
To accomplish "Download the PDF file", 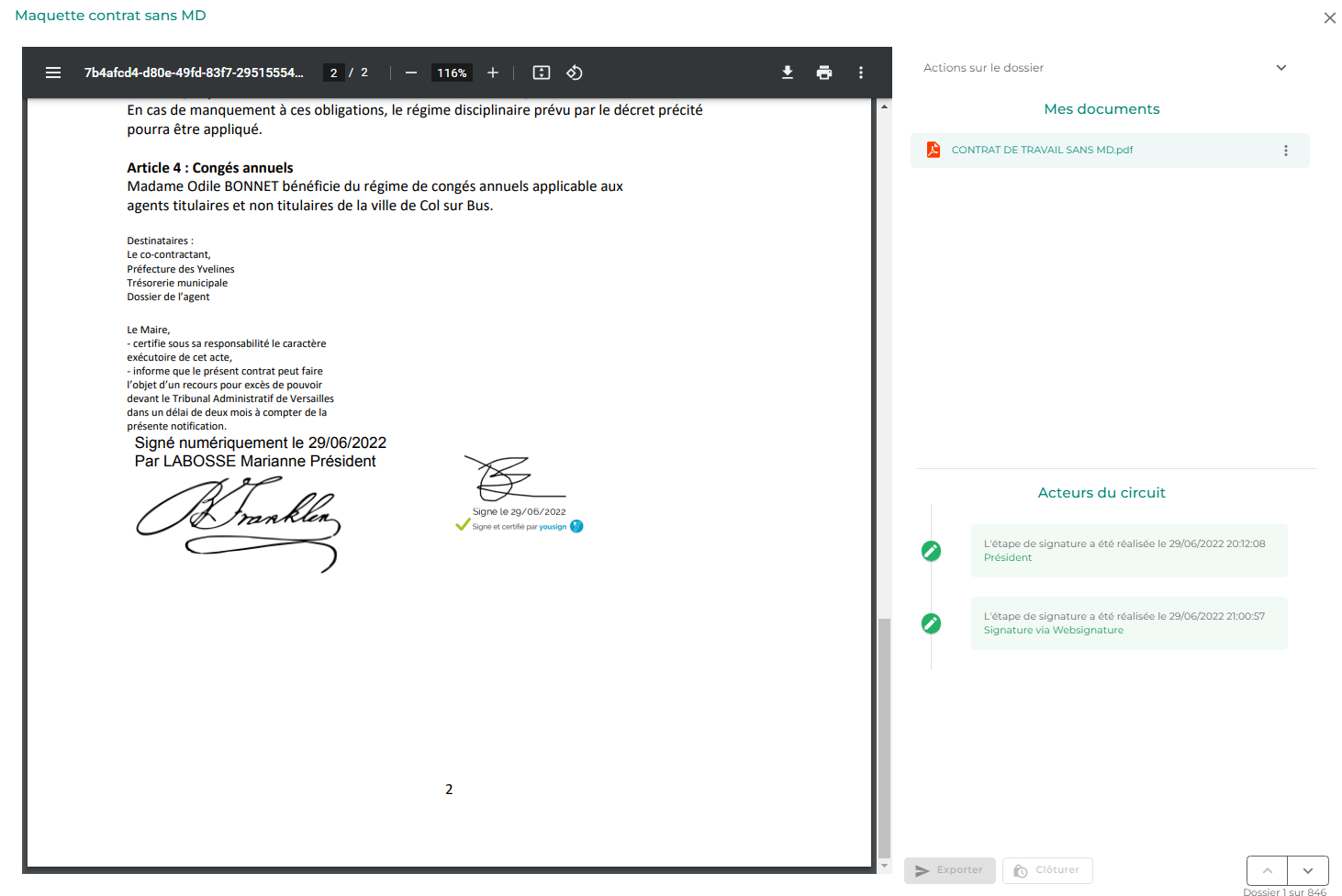I will point(788,73).
